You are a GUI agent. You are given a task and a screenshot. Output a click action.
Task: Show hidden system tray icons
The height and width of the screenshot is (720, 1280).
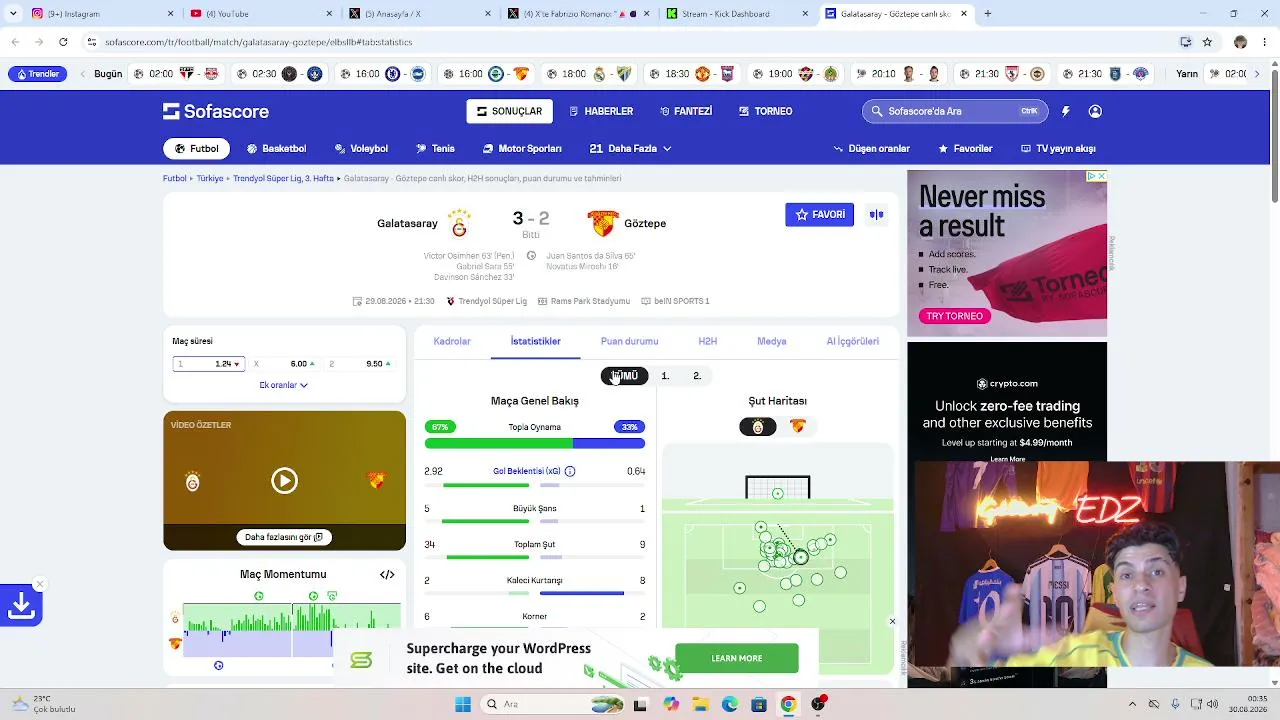point(1132,704)
